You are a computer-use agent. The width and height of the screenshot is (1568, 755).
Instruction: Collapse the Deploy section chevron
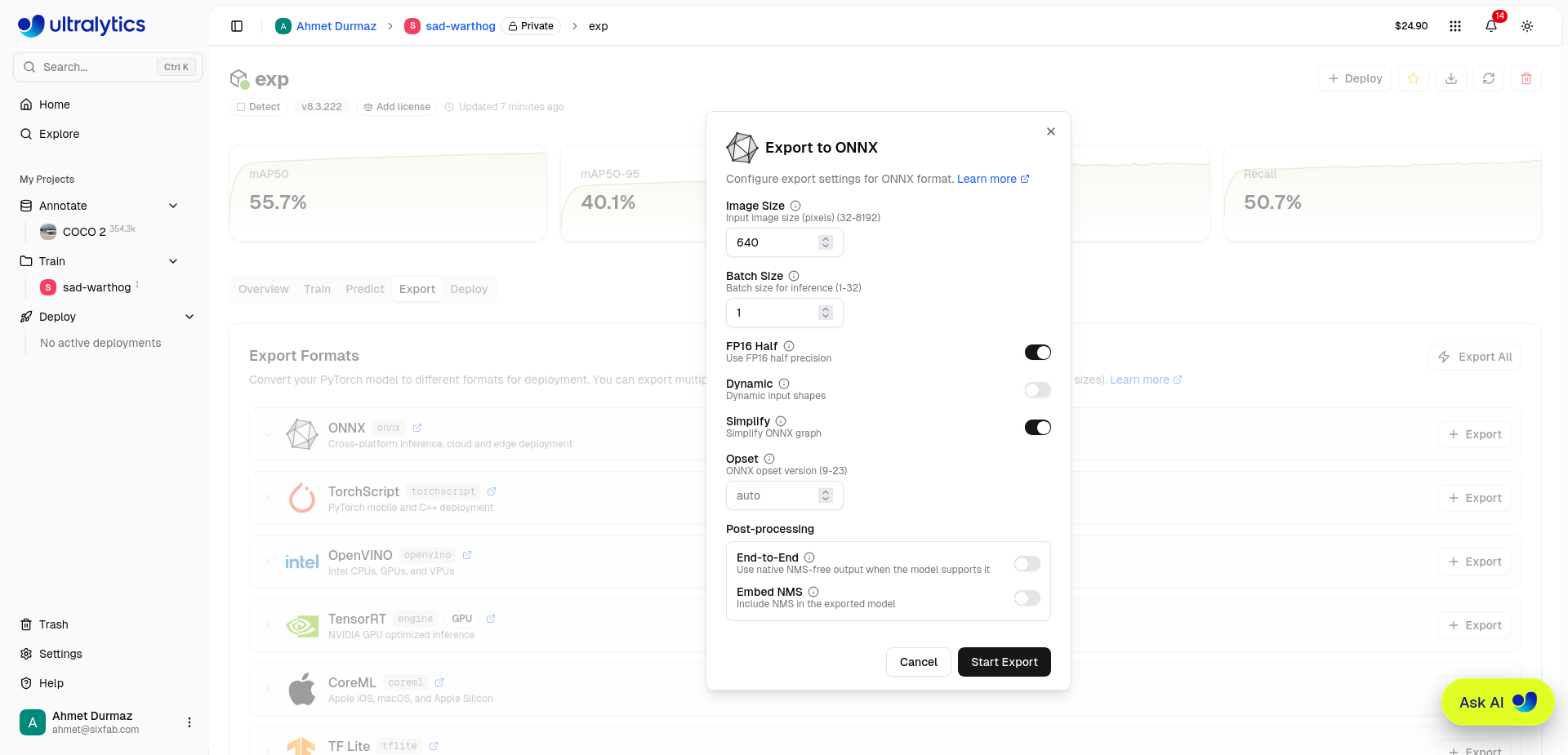click(x=189, y=317)
